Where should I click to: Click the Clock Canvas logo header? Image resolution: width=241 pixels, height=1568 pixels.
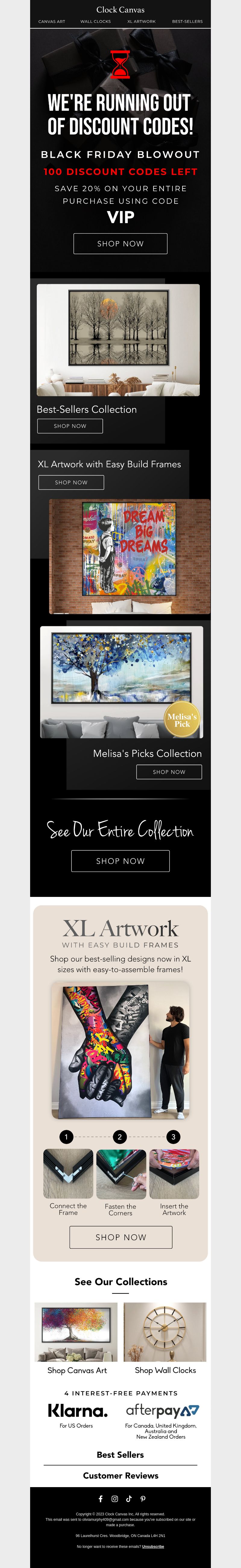pyautogui.click(x=120, y=10)
